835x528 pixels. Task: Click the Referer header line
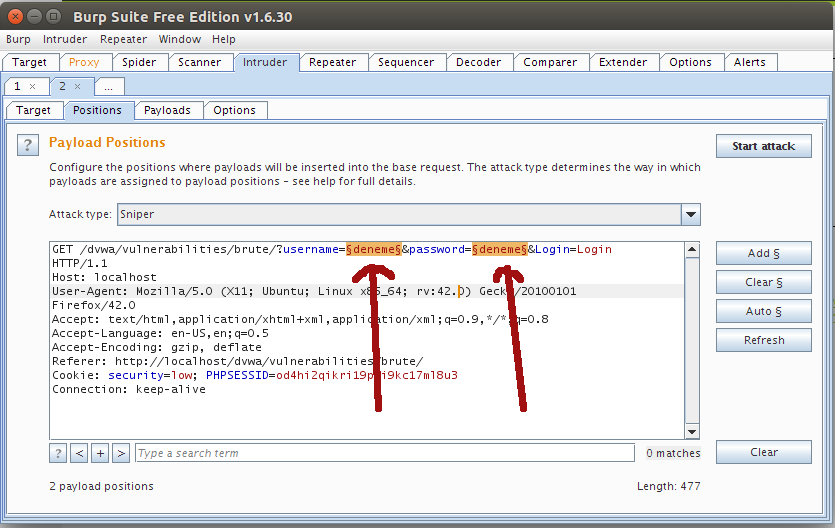point(238,361)
